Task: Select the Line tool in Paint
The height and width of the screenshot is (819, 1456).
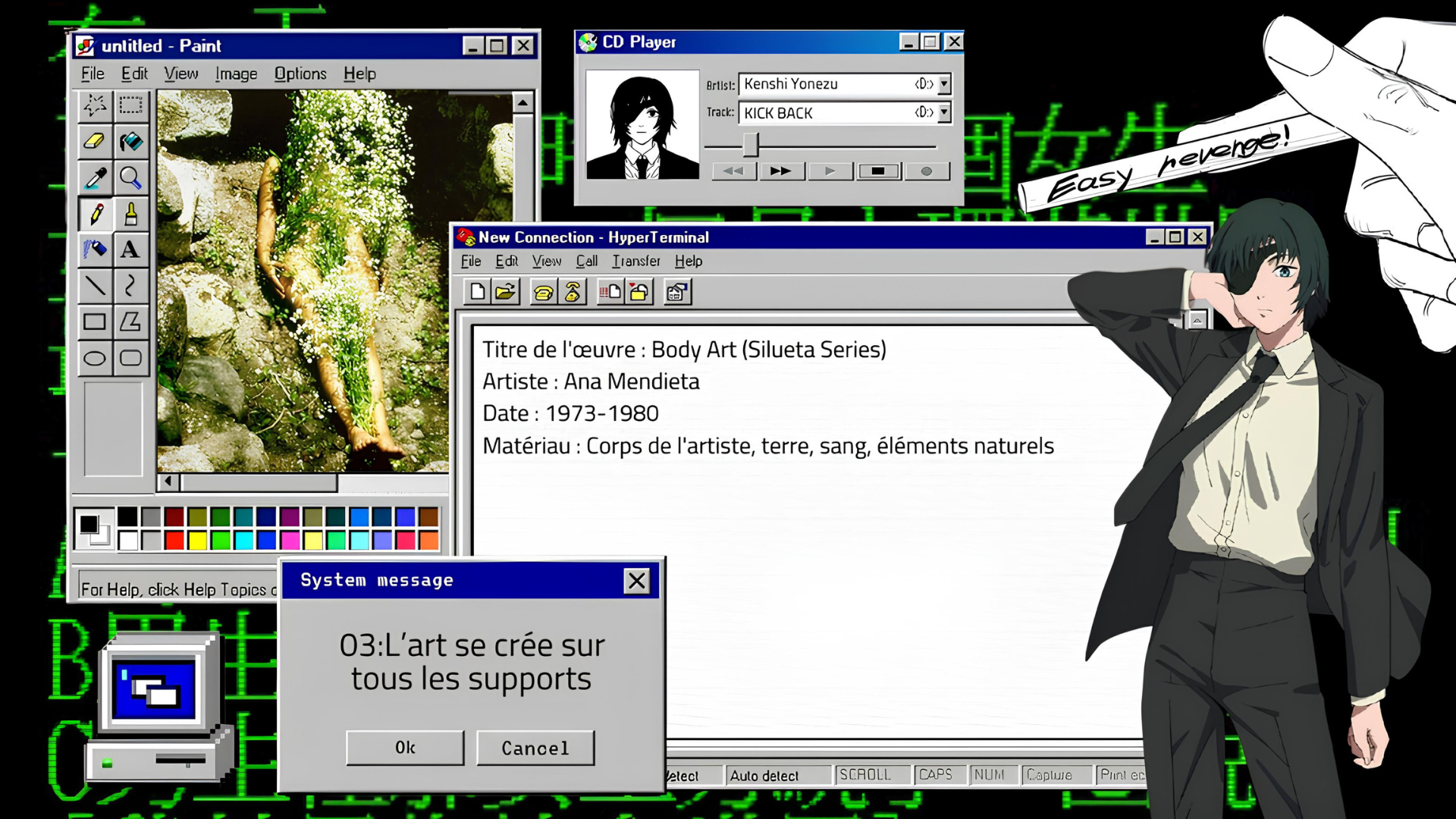Action: coord(95,286)
